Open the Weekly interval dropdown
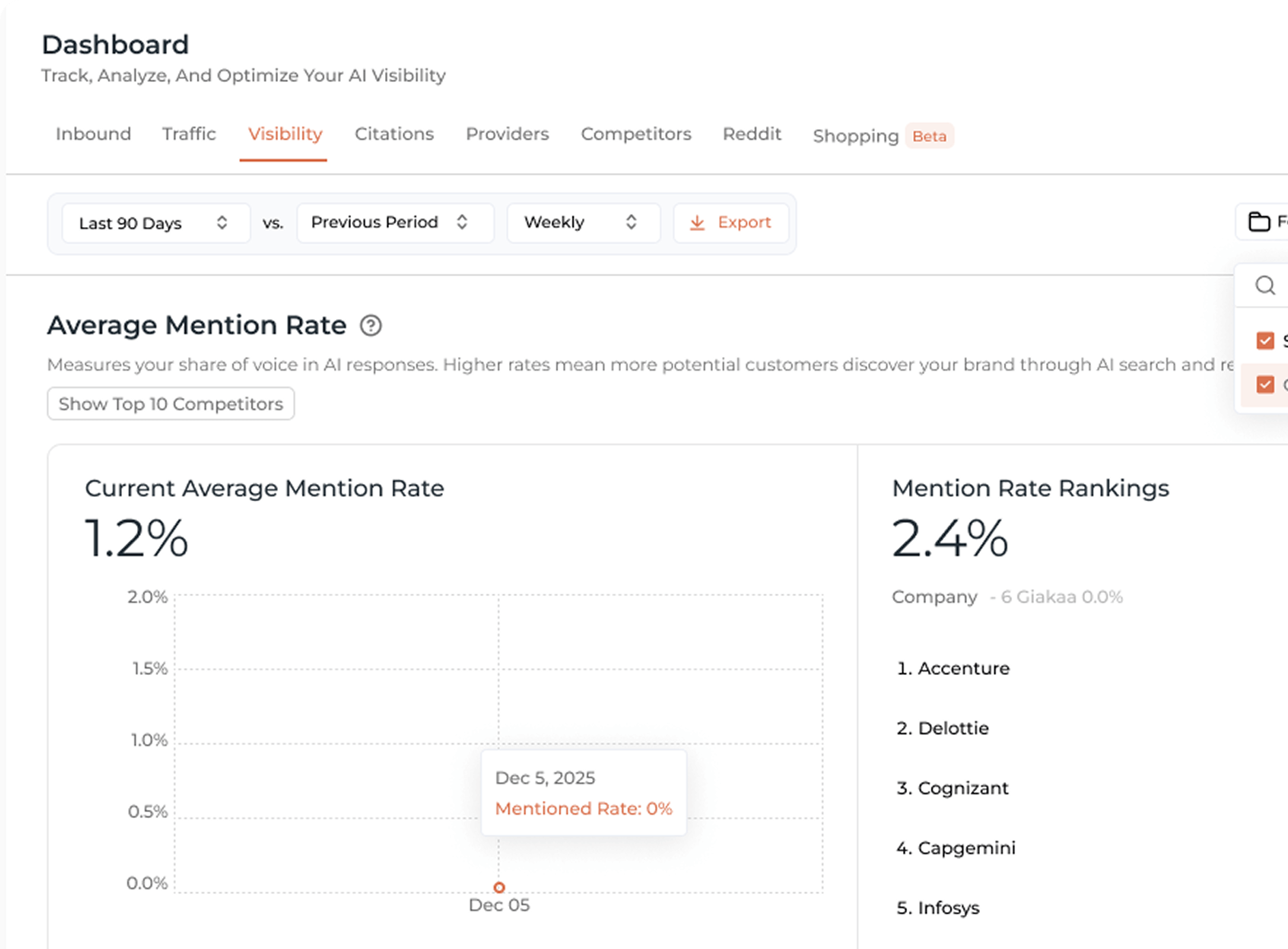The image size is (1288, 949). coord(583,222)
